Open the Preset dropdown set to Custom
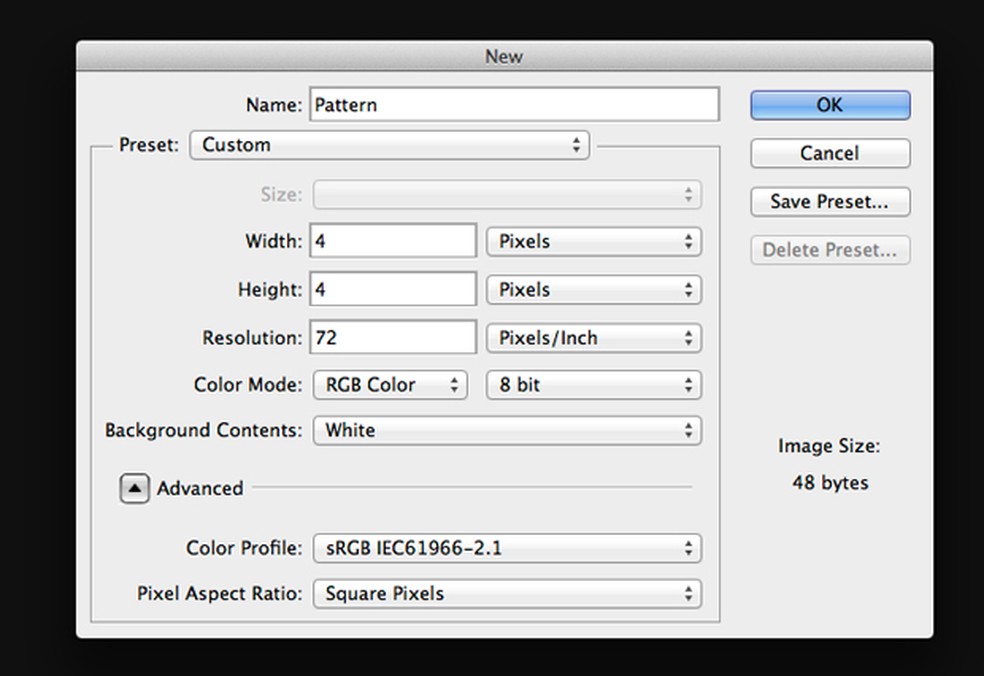984x676 pixels. [390, 145]
